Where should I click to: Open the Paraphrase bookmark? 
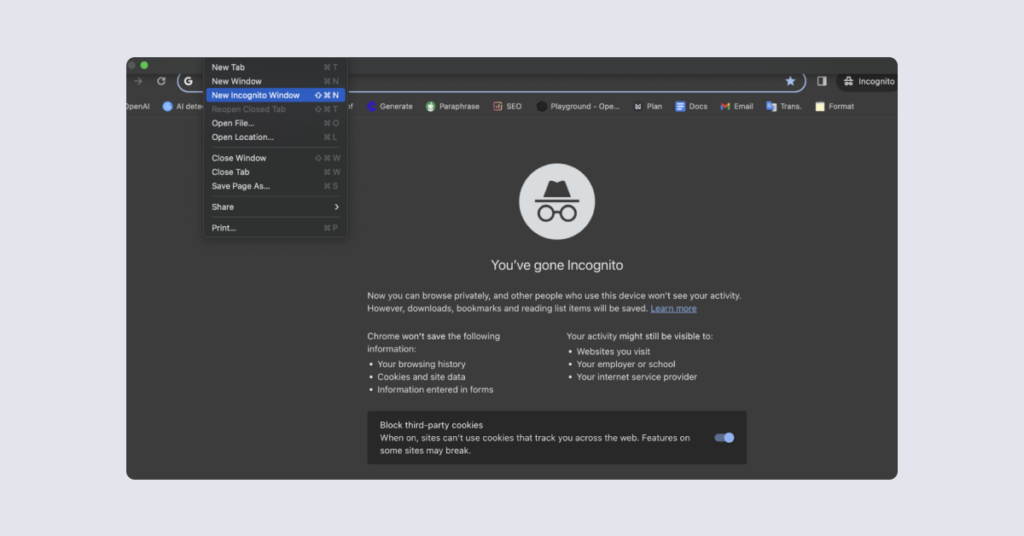453,106
